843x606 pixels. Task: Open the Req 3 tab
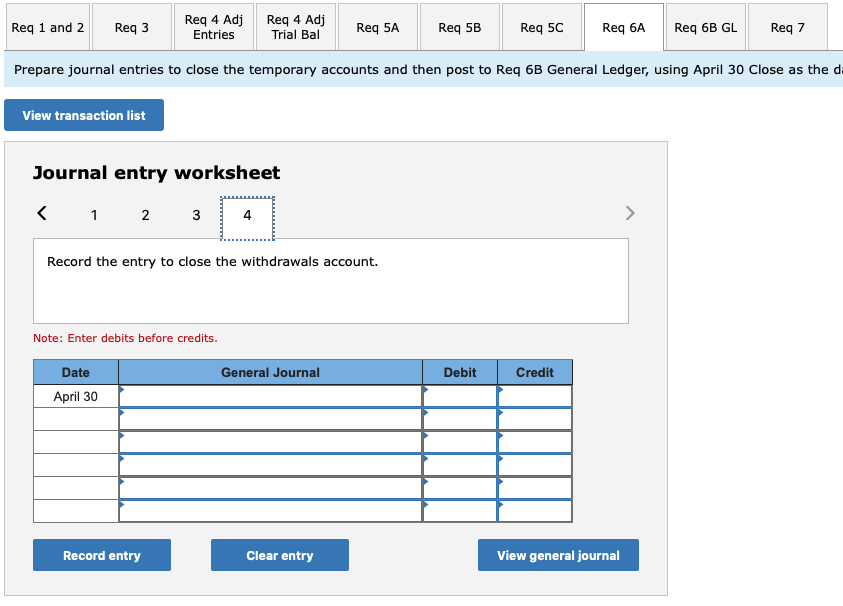[x=131, y=28]
